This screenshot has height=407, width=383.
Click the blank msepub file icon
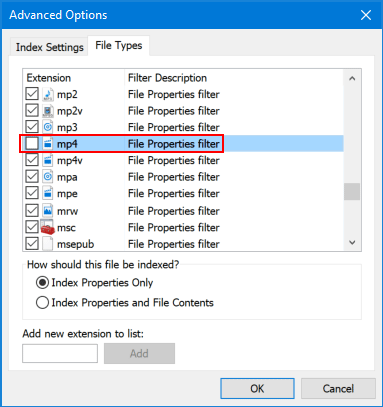click(x=48, y=244)
